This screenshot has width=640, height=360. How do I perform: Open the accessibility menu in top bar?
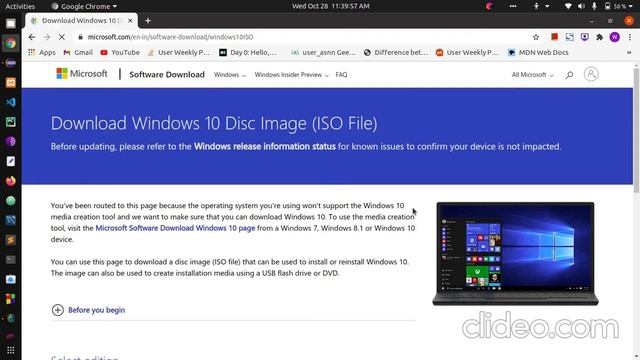[x=541, y=6]
